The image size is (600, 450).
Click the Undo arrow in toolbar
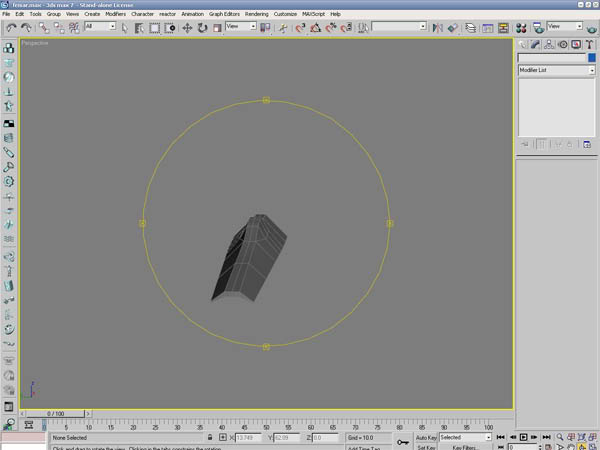[x=11, y=27]
